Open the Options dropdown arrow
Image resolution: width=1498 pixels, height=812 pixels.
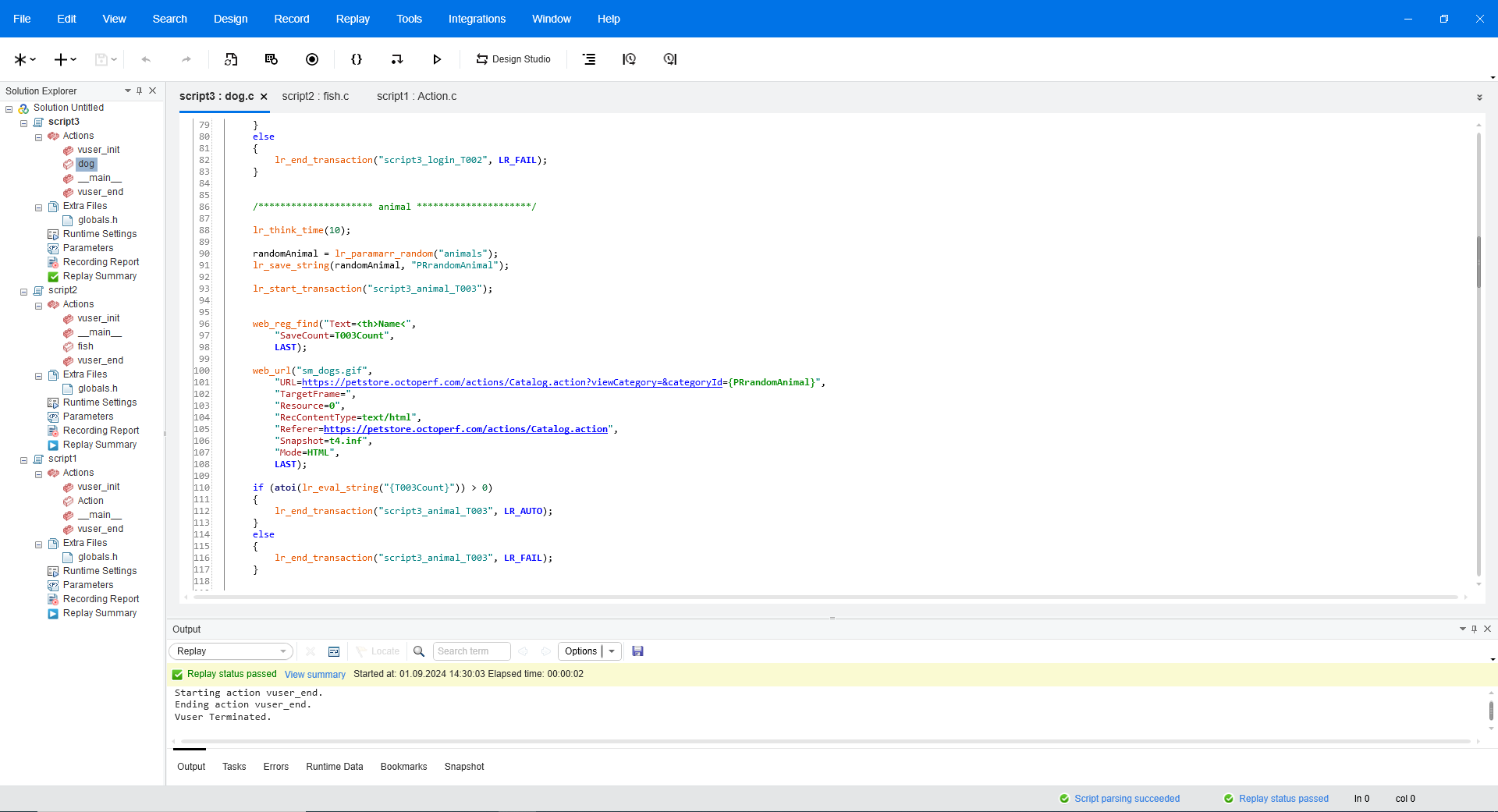(x=612, y=651)
